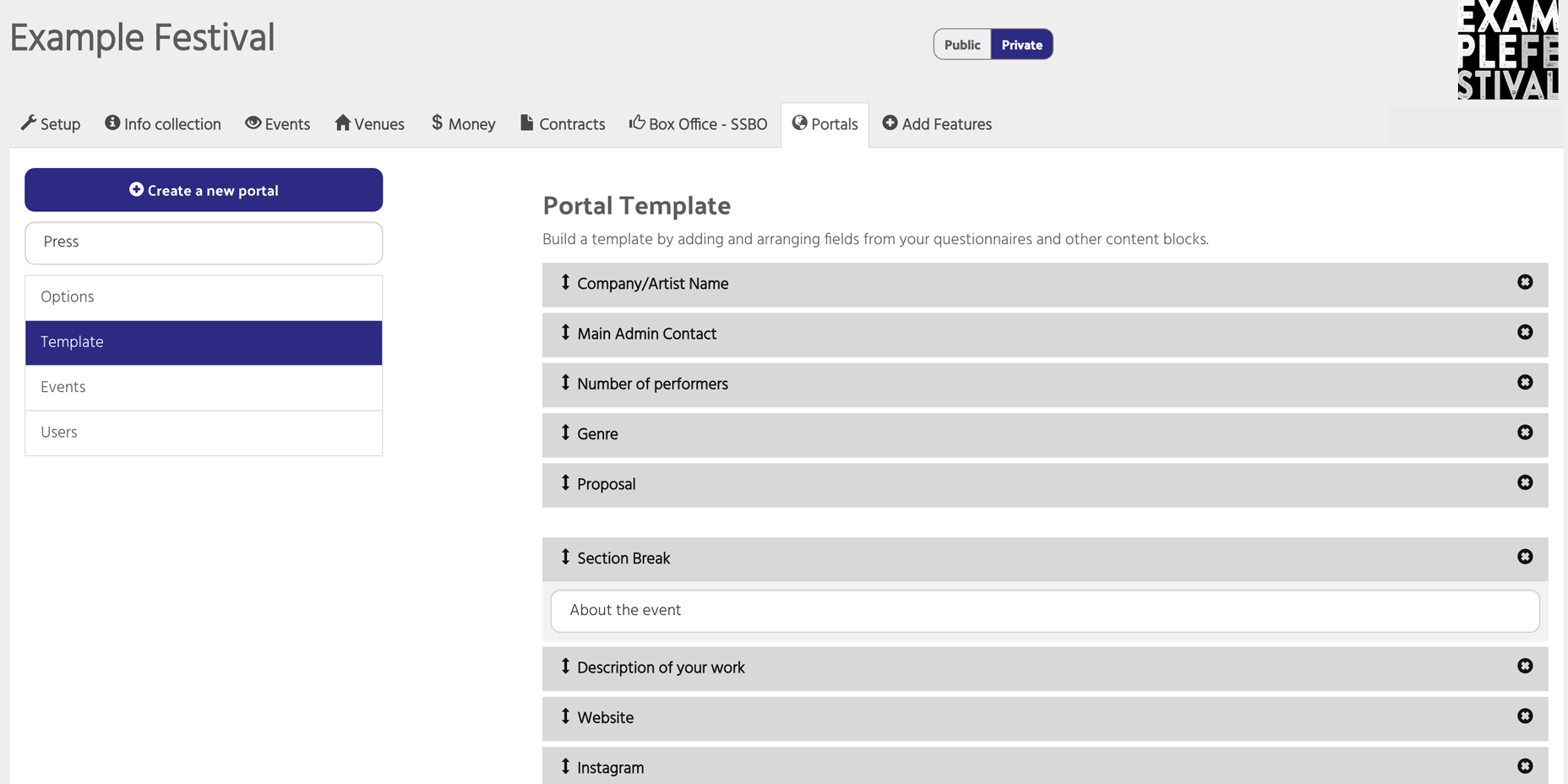Grab the reorder handle for Number of performers
Viewport: 1568px width, 784px height.
(565, 382)
